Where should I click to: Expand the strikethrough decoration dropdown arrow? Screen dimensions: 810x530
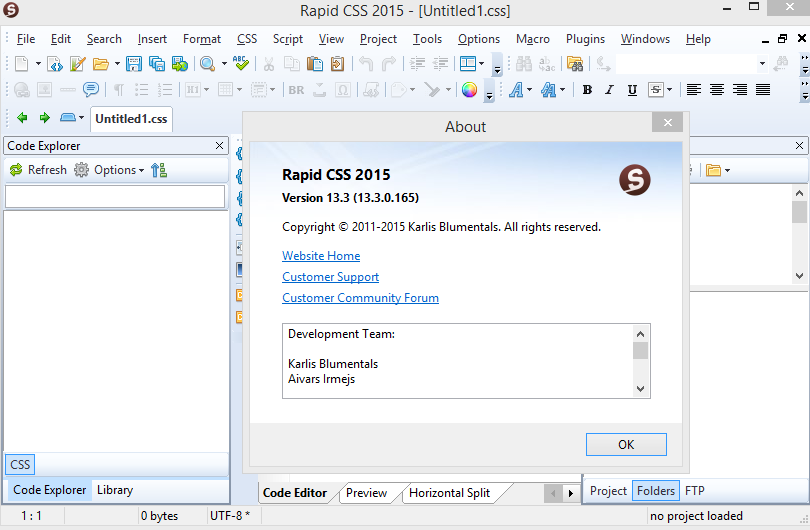pos(669,90)
